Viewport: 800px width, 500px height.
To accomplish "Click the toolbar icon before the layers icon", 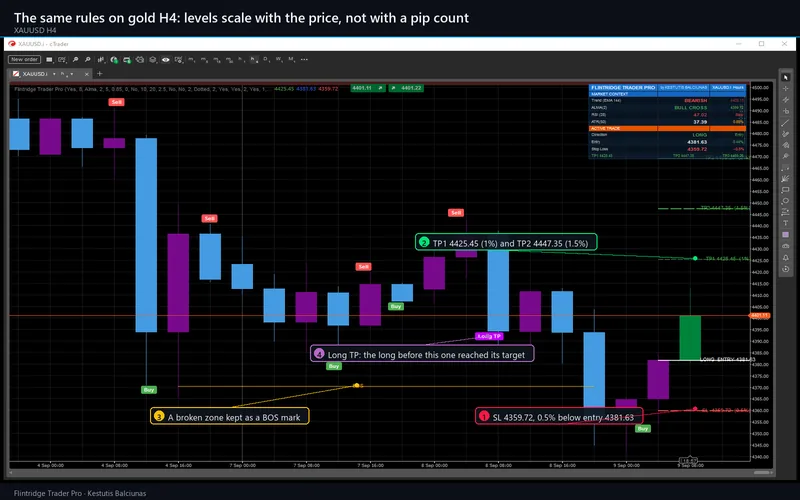I will click(x=139, y=59).
